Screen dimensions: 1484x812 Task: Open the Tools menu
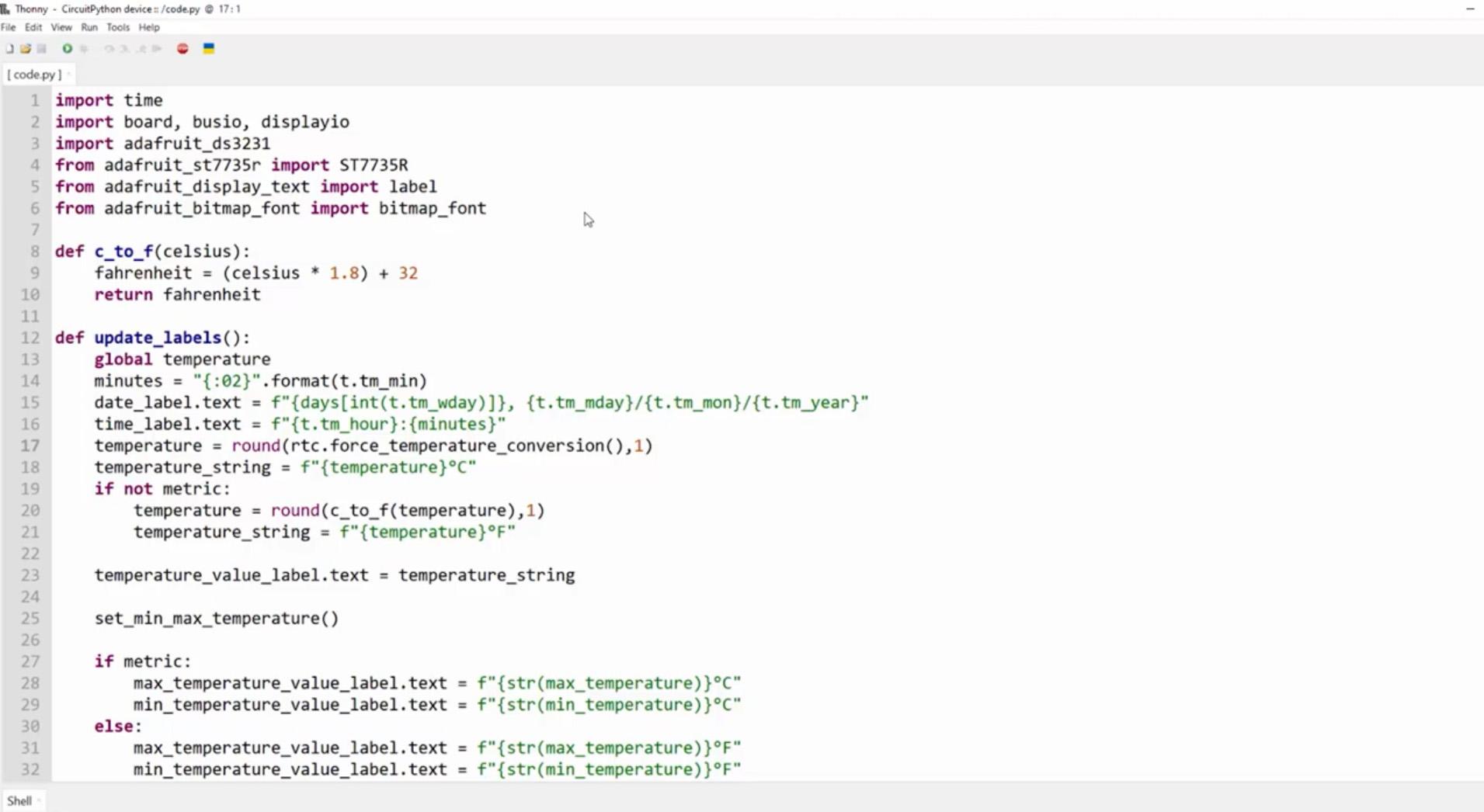[x=118, y=27]
